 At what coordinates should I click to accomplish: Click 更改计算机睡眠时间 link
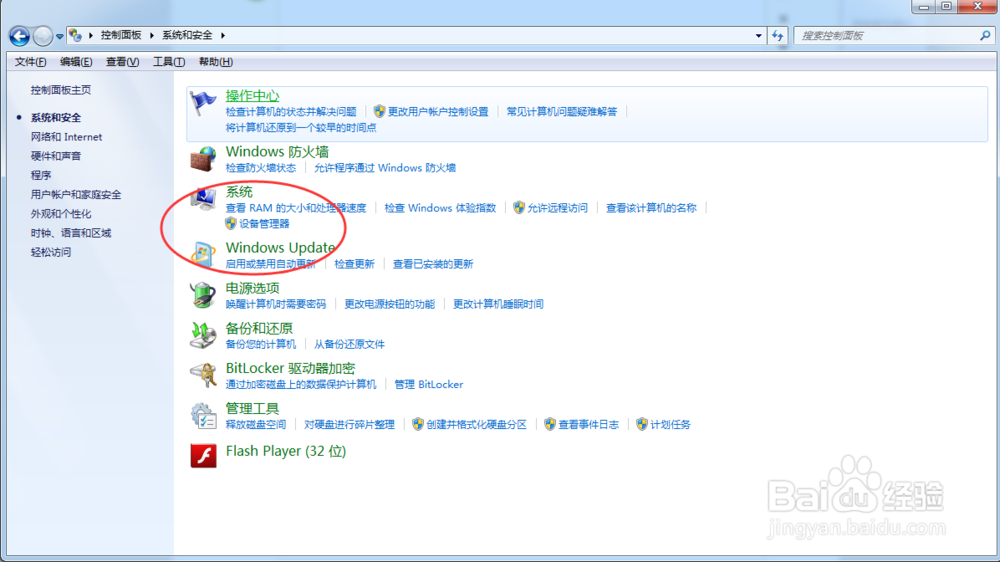coord(498,304)
